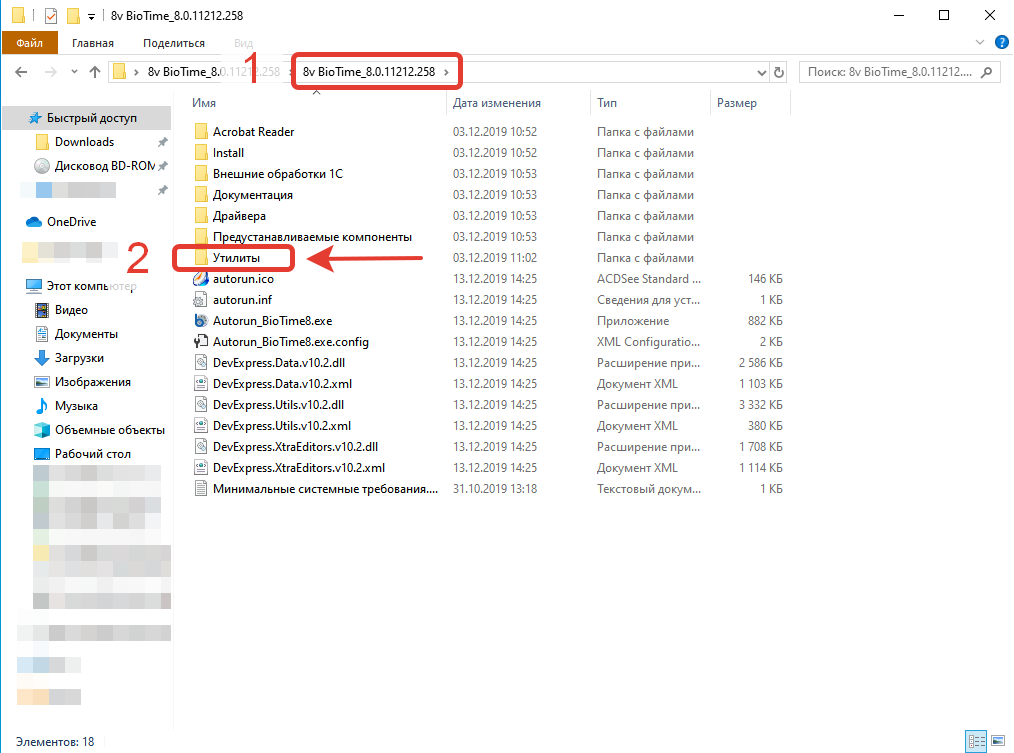Select the autorun.ico file icon

[201, 279]
